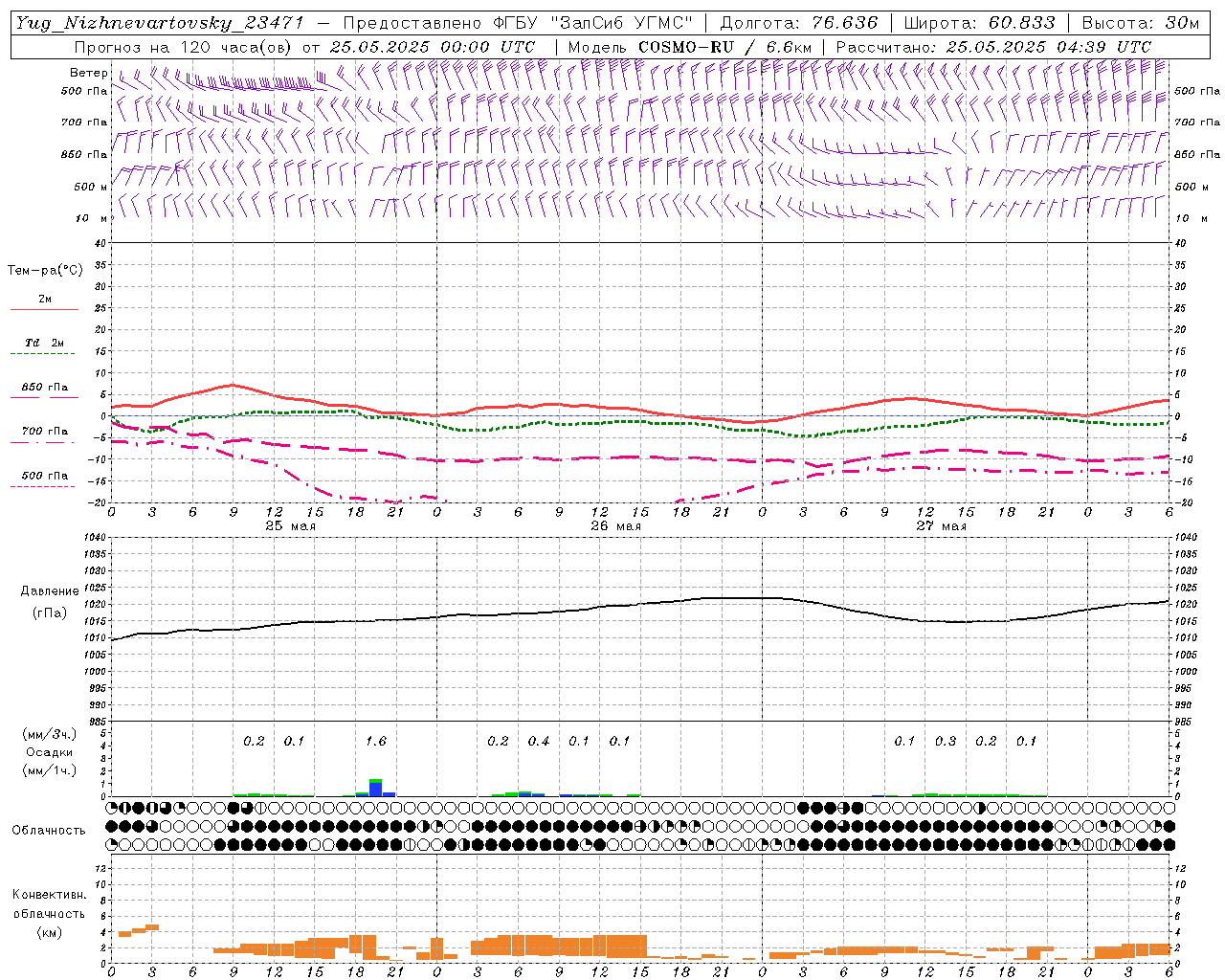Click the 'Ветер' wind panel label
Viewport: 1225px width, 980px height.
point(89,73)
